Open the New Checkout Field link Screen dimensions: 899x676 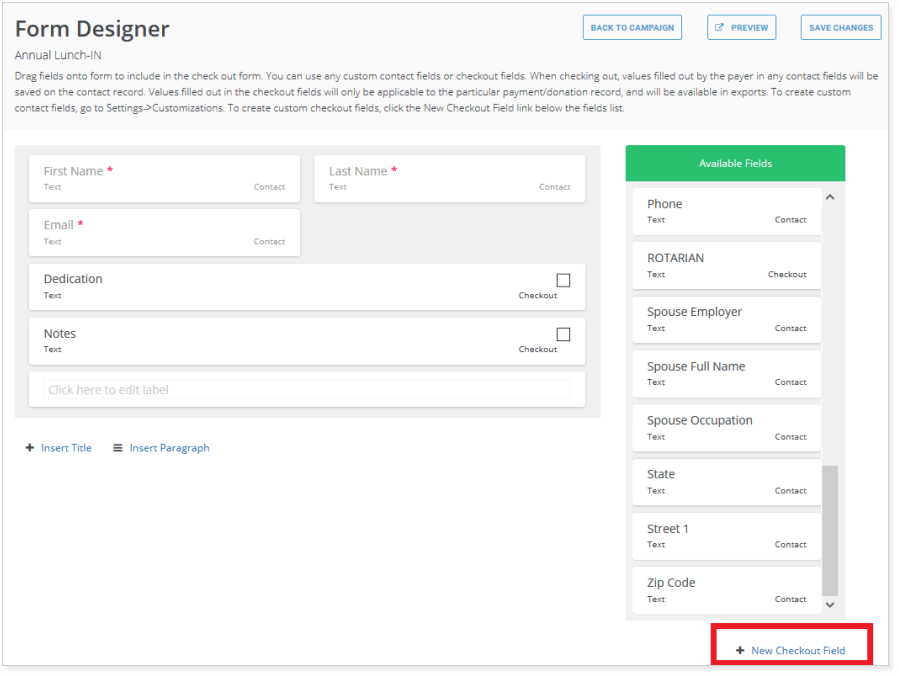tap(798, 650)
